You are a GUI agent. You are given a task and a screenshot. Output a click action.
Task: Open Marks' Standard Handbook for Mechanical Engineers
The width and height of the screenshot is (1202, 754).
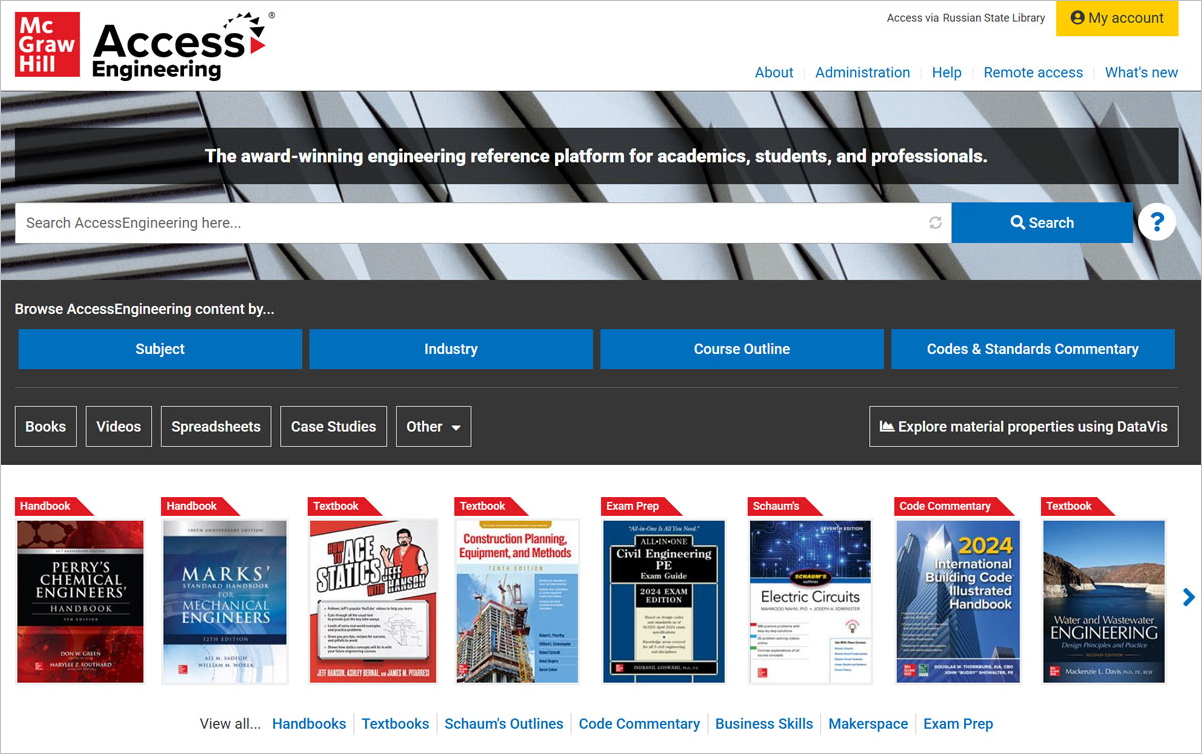click(225, 601)
